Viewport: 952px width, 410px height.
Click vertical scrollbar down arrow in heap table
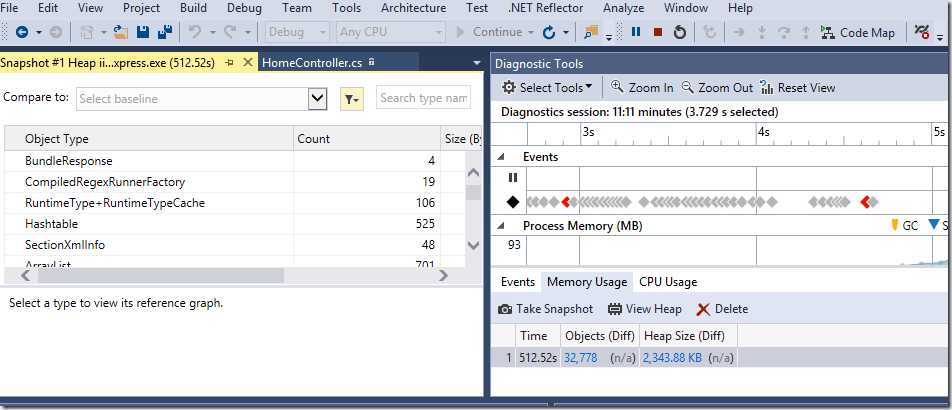474,246
